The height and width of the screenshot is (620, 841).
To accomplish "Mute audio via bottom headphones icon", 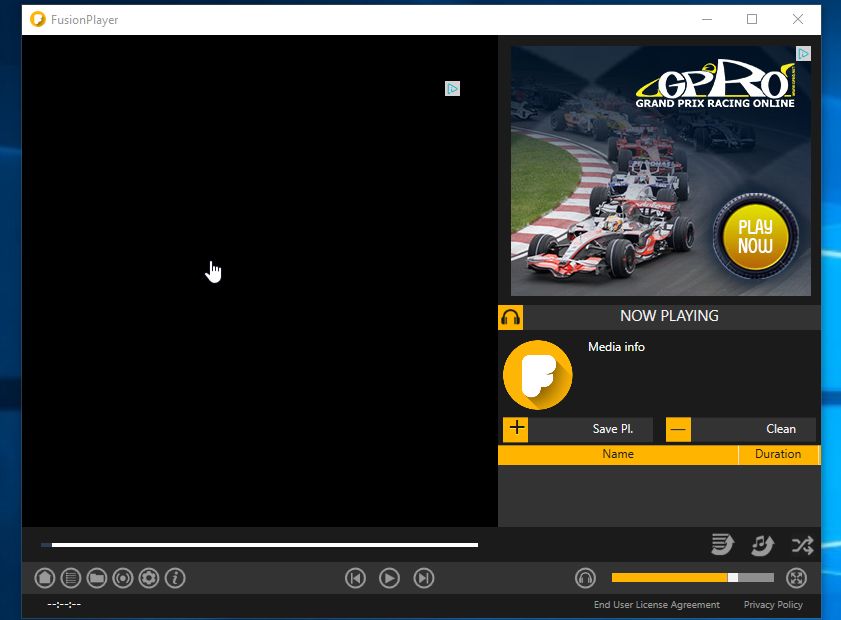I will tap(585, 578).
